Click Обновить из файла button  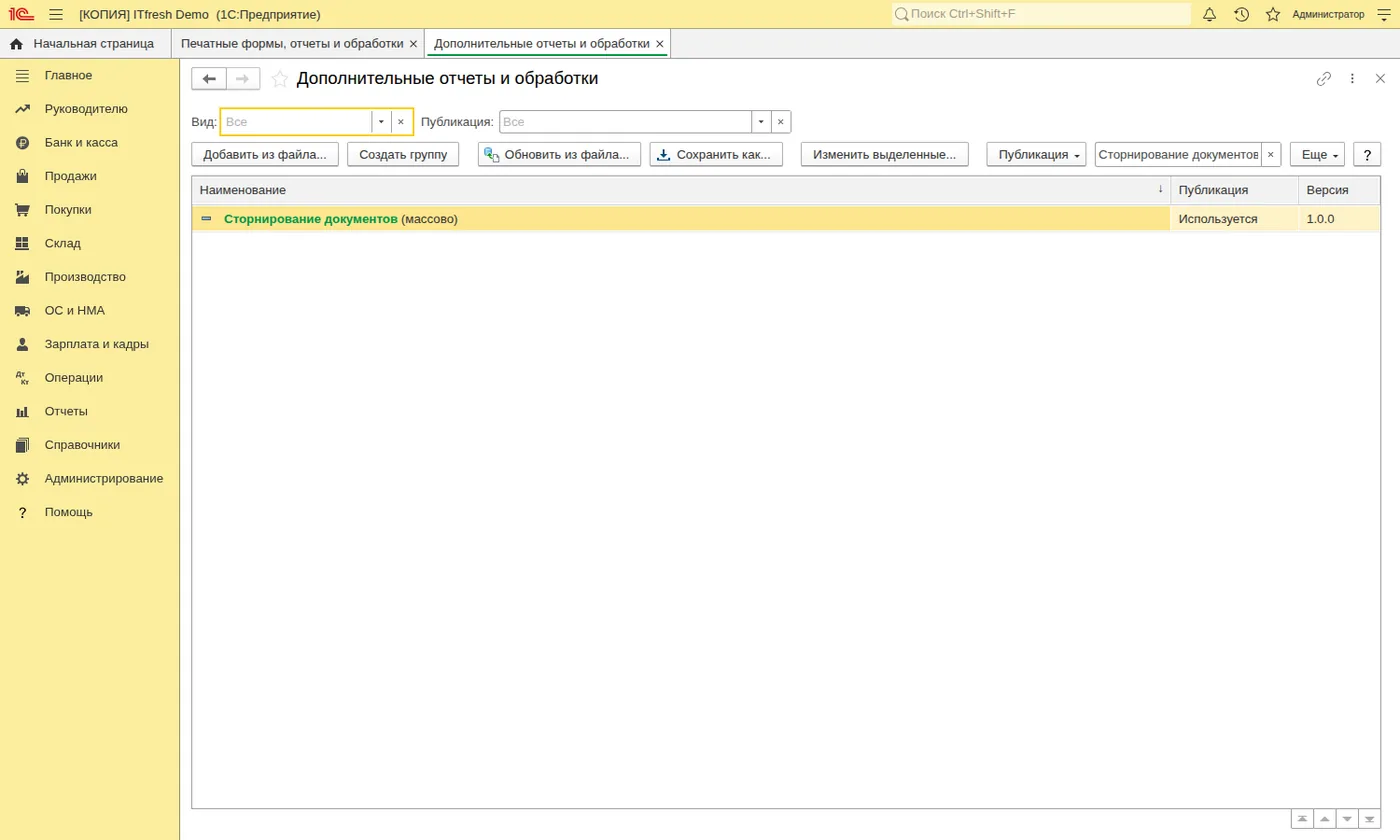pos(559,154)
